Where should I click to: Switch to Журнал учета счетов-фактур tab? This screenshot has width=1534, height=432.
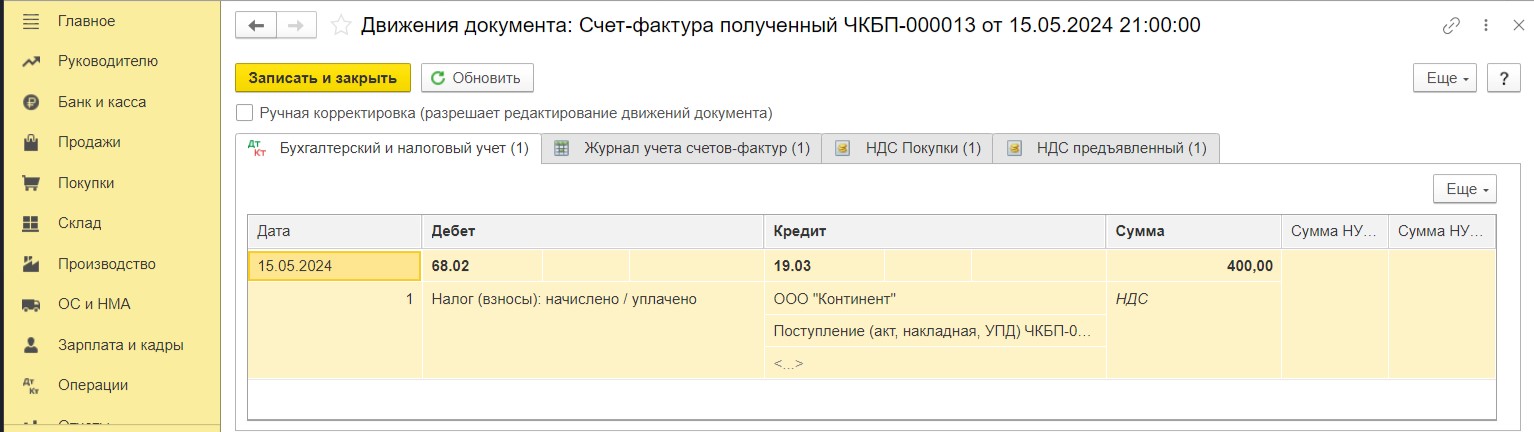682,148
